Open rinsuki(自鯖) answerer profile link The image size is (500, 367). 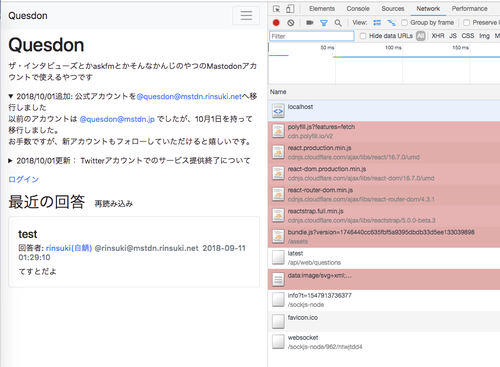coord(69,248)
